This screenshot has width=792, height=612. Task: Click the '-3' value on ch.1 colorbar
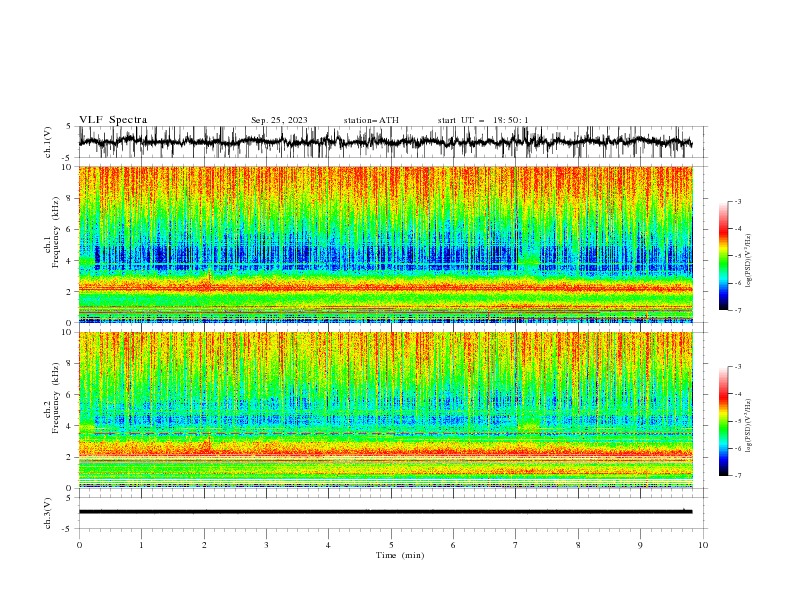(737, 201)
